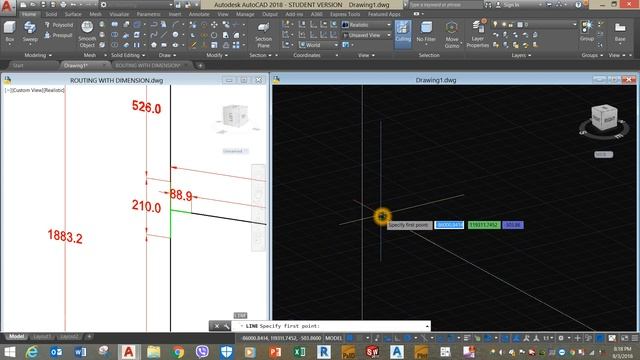Screen dimensions: 640x360
Task: Open the World UCS dropdown
Action: (319, 45)
